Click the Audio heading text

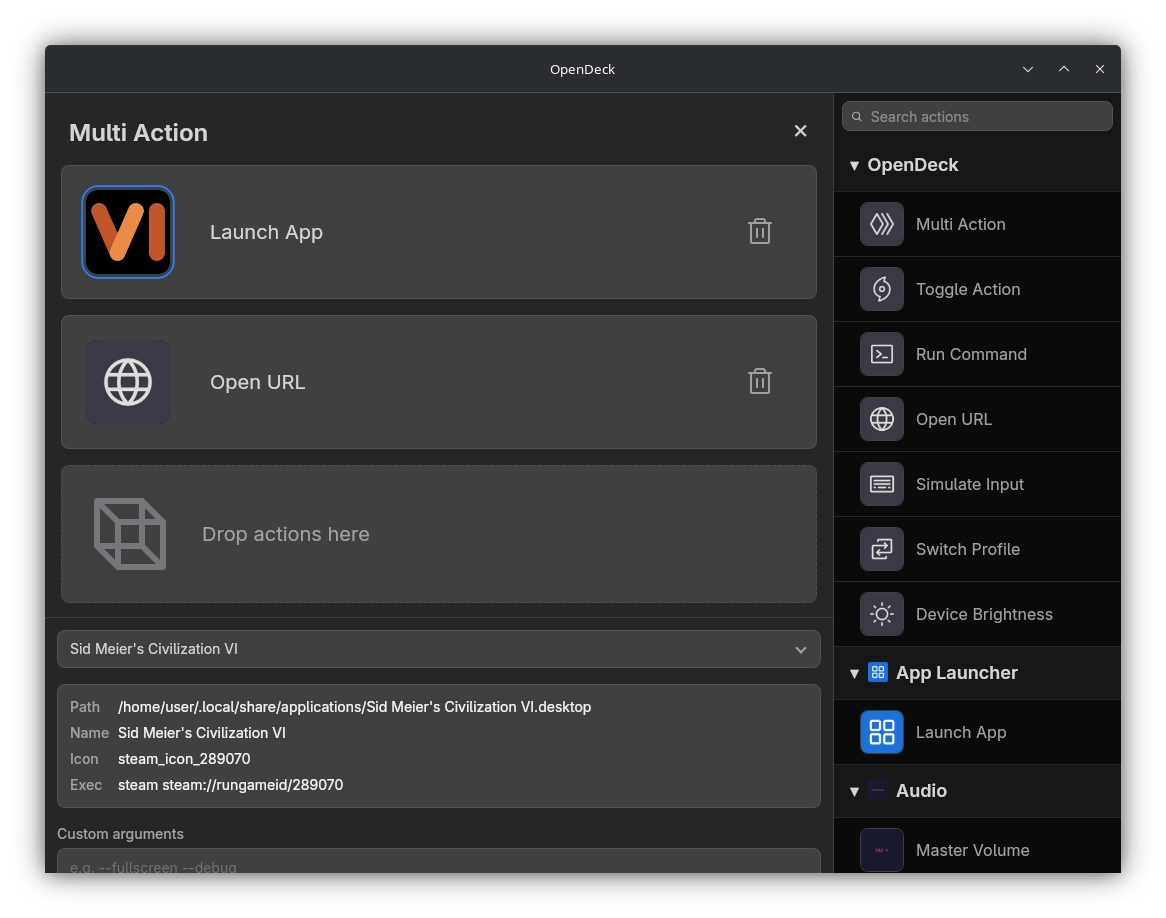click(x=921, y=791)
